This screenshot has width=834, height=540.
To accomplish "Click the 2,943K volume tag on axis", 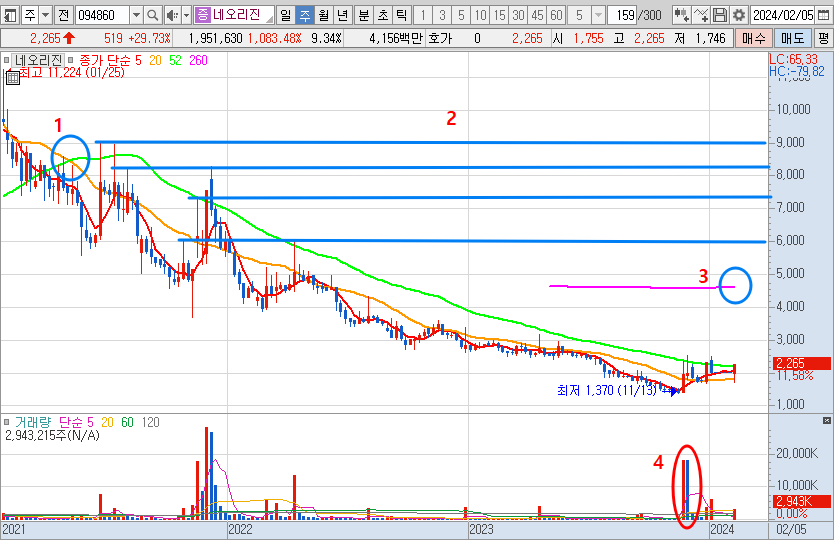I will (801, 501).
